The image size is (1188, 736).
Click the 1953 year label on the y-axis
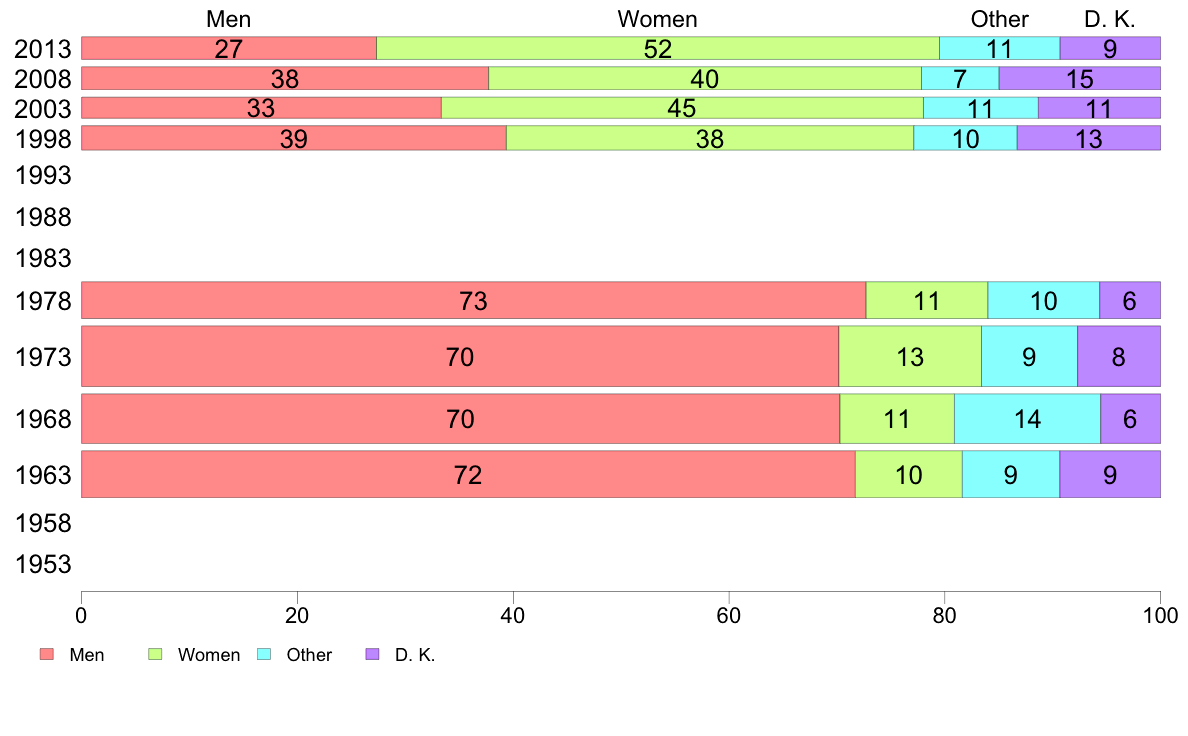click(44, 565)
